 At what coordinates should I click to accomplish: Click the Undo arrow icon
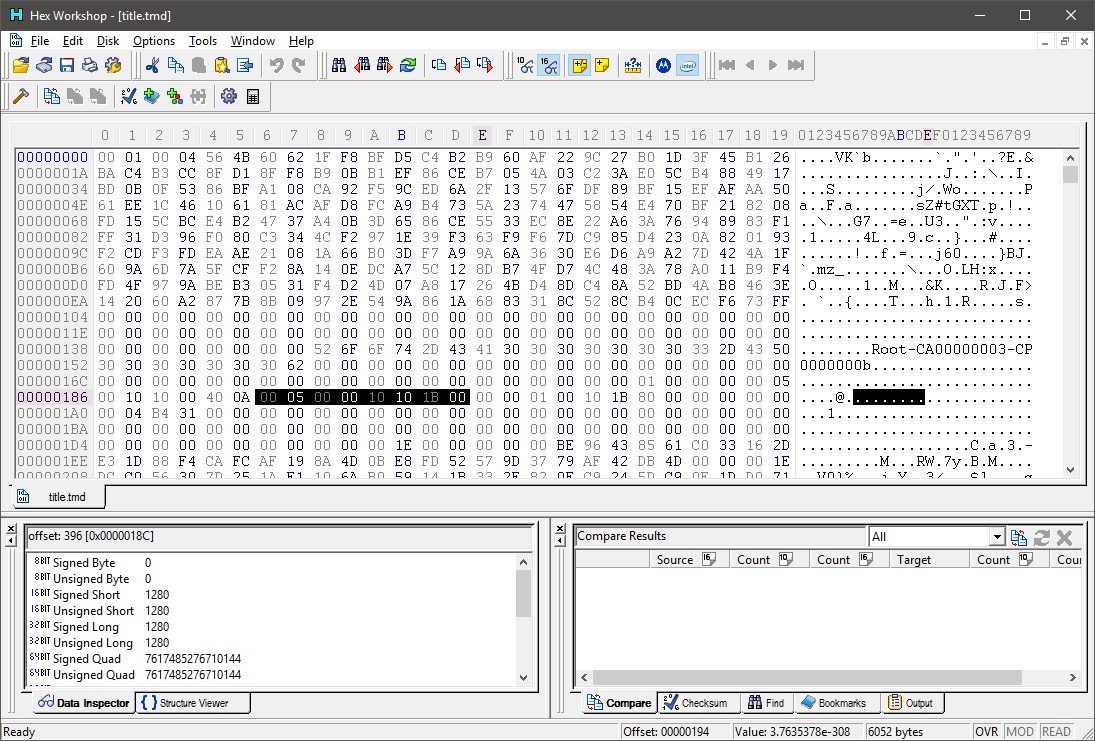click(x=277, y=66)
